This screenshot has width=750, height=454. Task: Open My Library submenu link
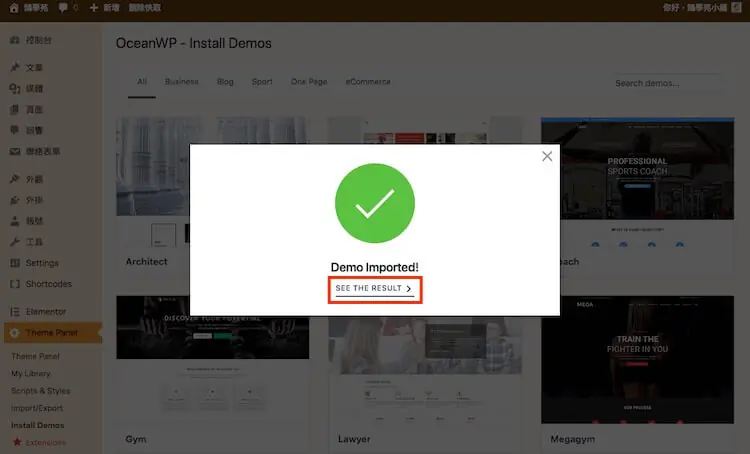(x=31, y=373)
